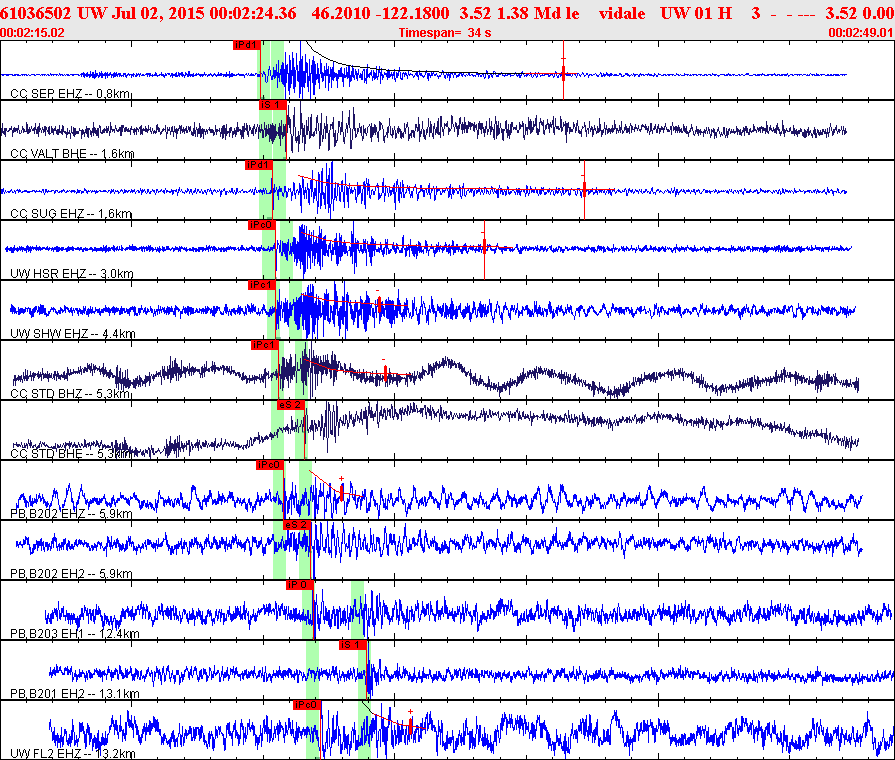895x760 pixels.
Task: Select the iPc1 pick flag on UW SHW EHZ
Action: [x=262, y=285]
